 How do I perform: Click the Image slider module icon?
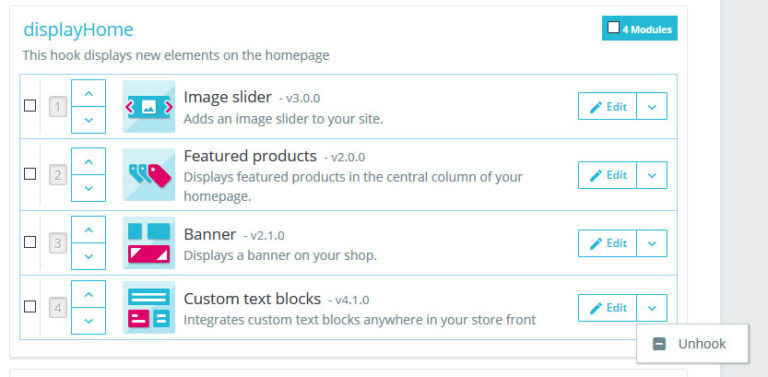149,106
